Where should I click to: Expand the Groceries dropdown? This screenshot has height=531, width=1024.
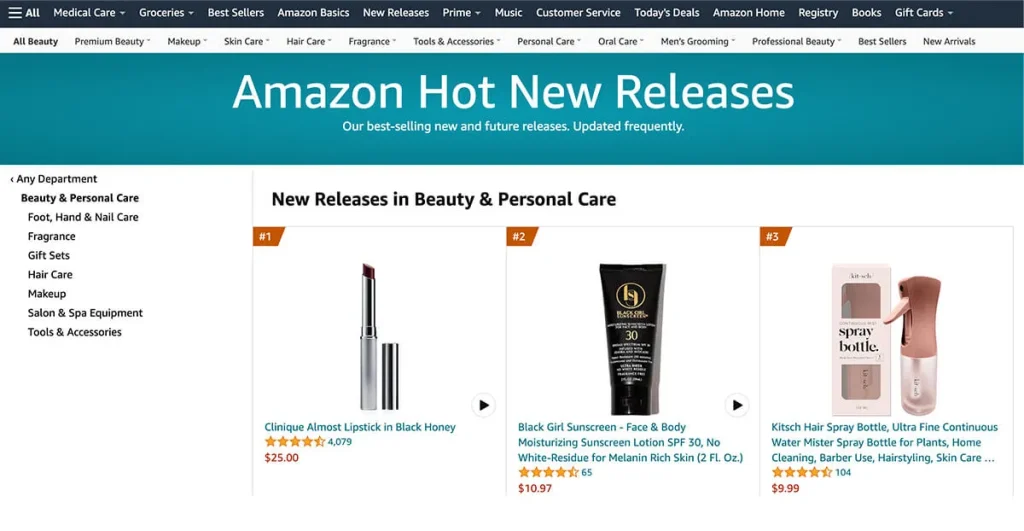(x=166, y=12)
